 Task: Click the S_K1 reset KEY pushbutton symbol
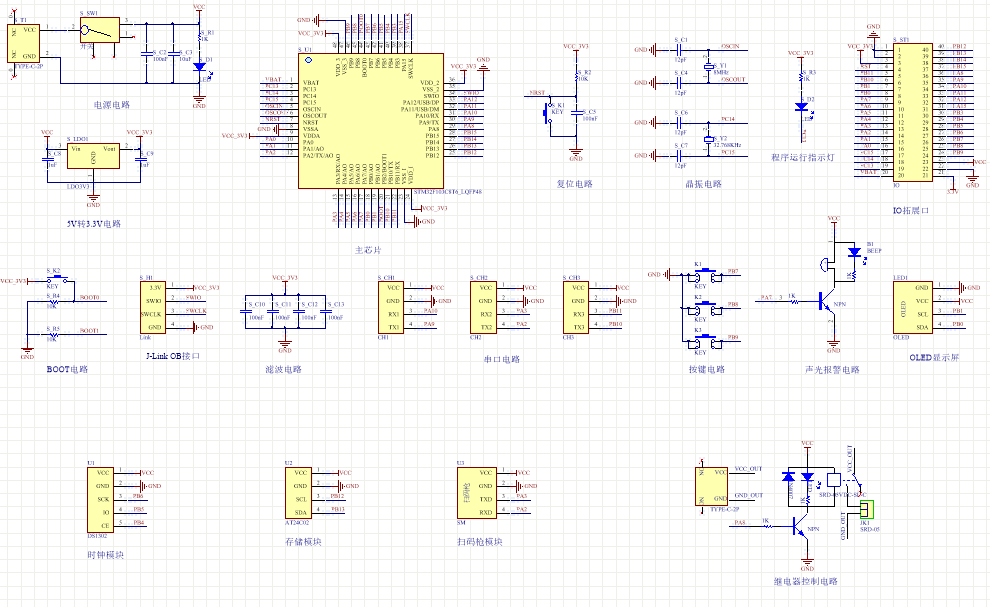(x=547, y=114)
